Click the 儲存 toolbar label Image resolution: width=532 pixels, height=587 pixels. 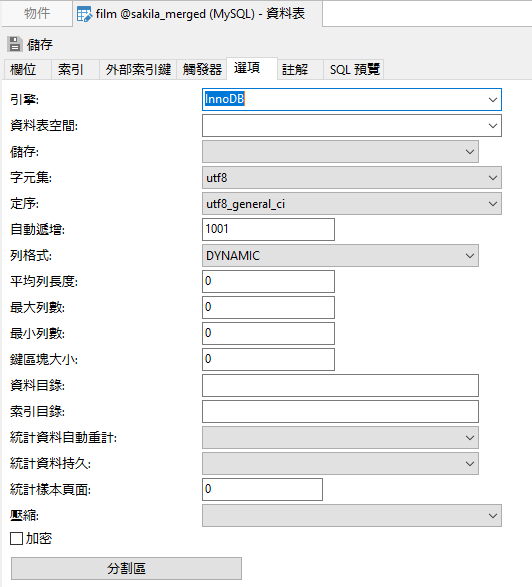(x=40, y=45)
